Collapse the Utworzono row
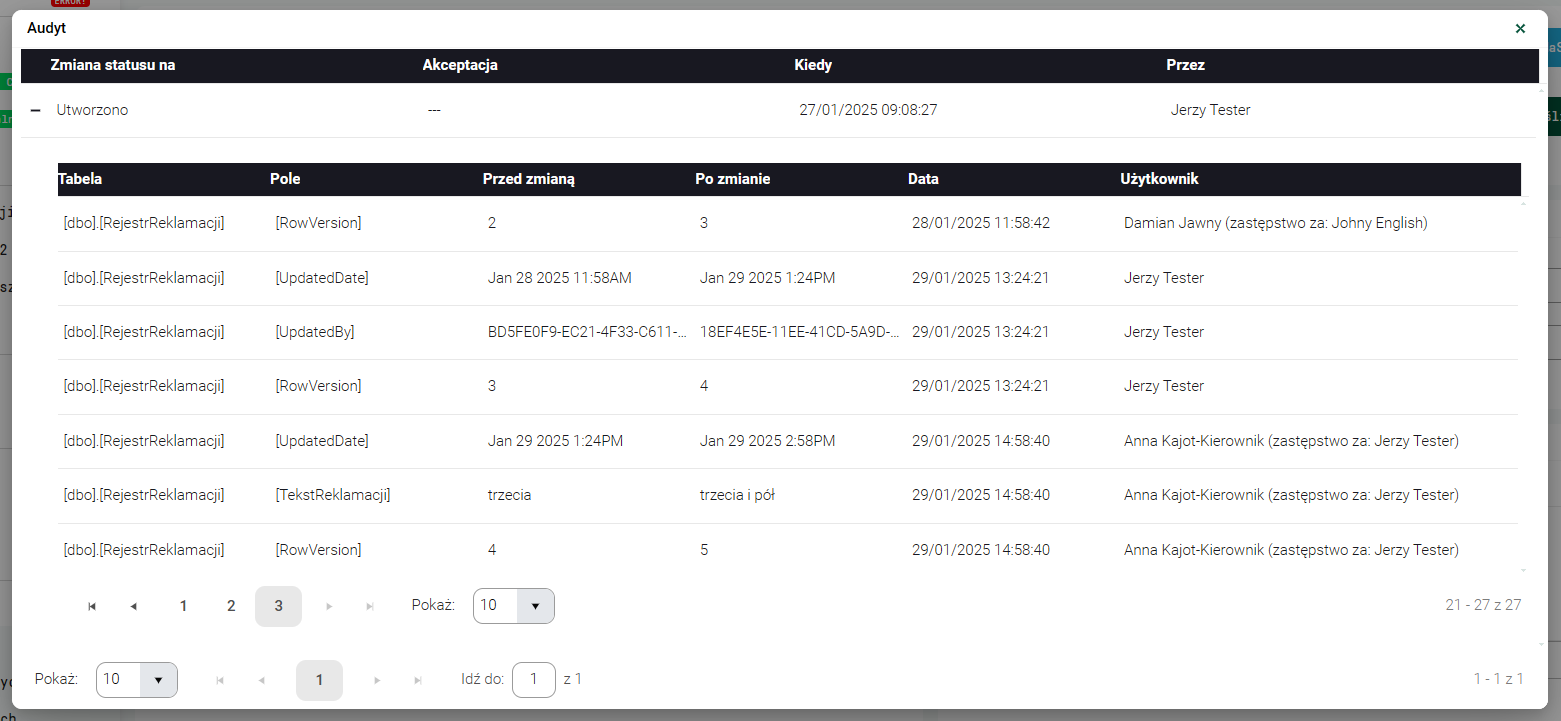Image resolution: width=1561 pixels, height=721 pixels. (x=36, y=111)
